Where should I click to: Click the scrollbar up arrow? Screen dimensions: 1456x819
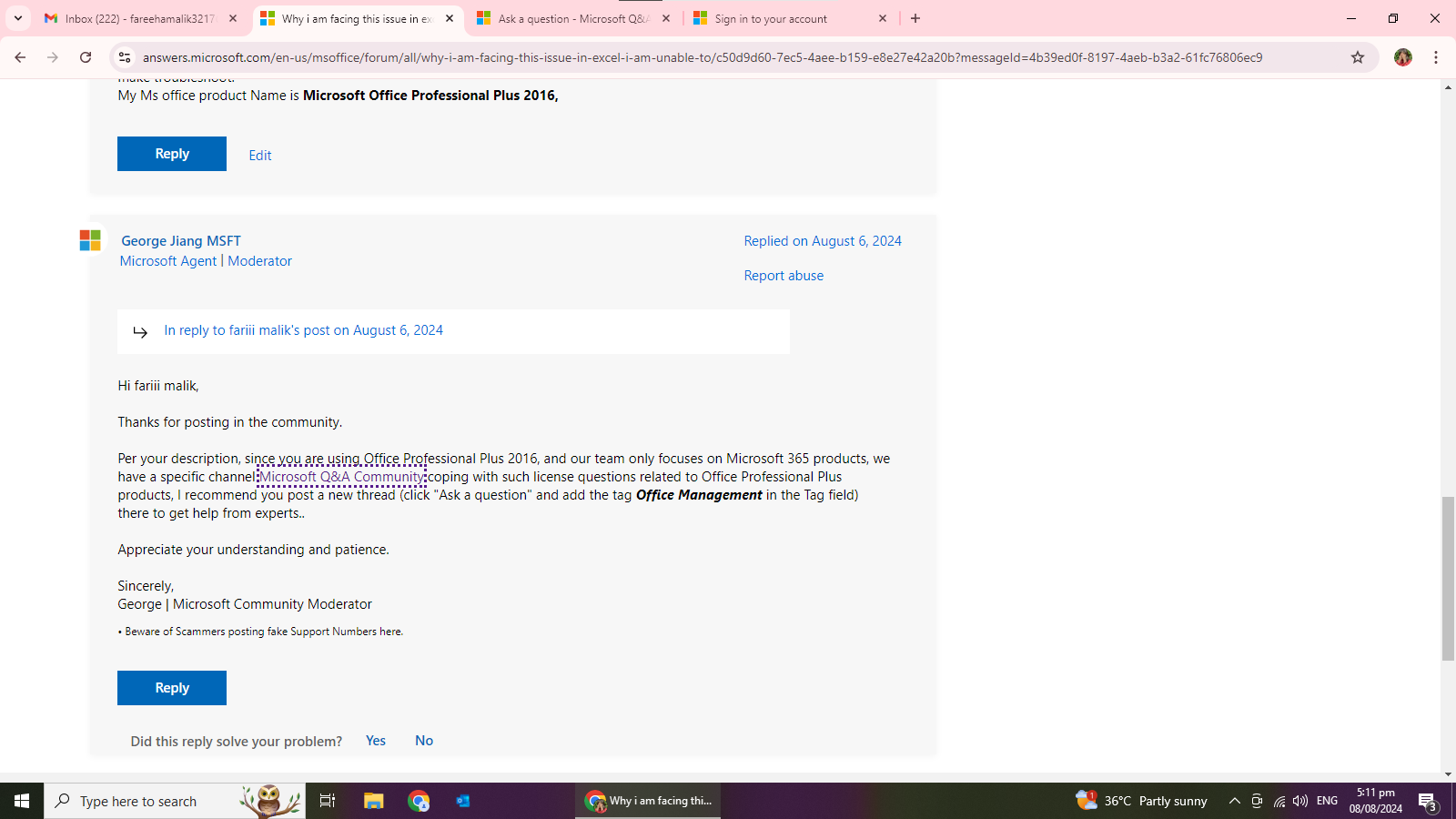(x=1448, y=86)
